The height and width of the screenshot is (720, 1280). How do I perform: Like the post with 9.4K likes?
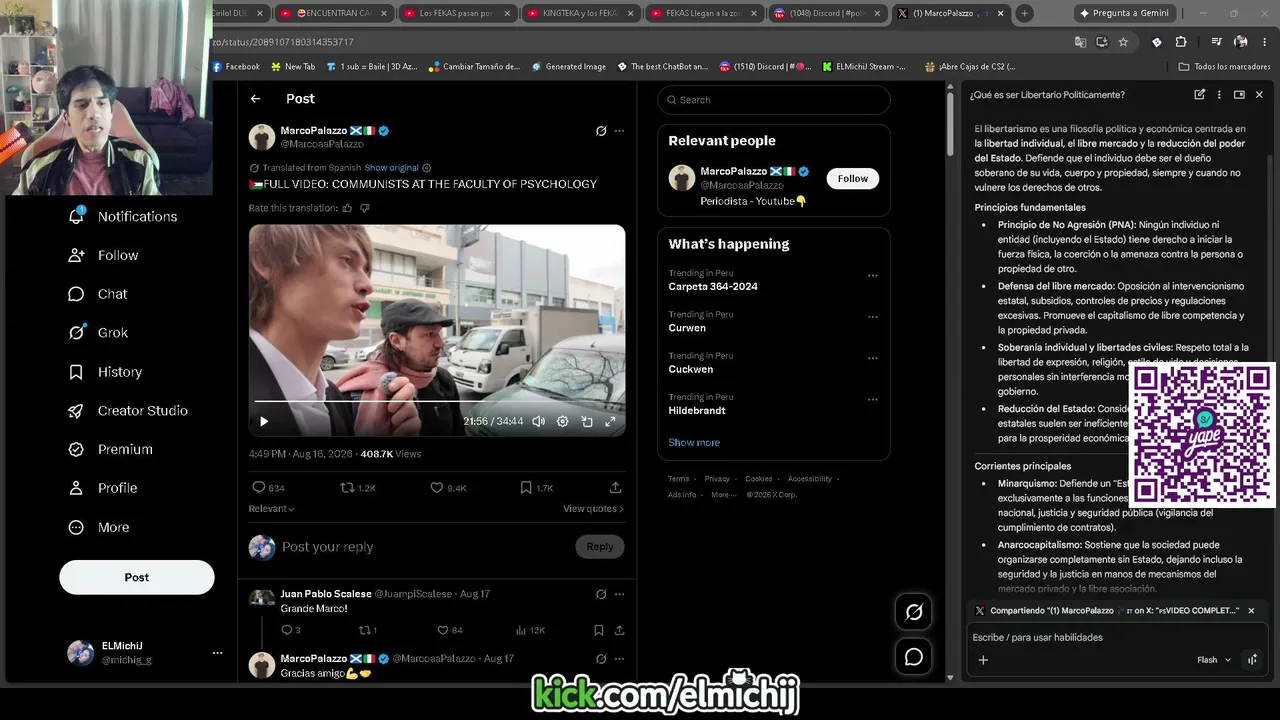tap(448, 488)
